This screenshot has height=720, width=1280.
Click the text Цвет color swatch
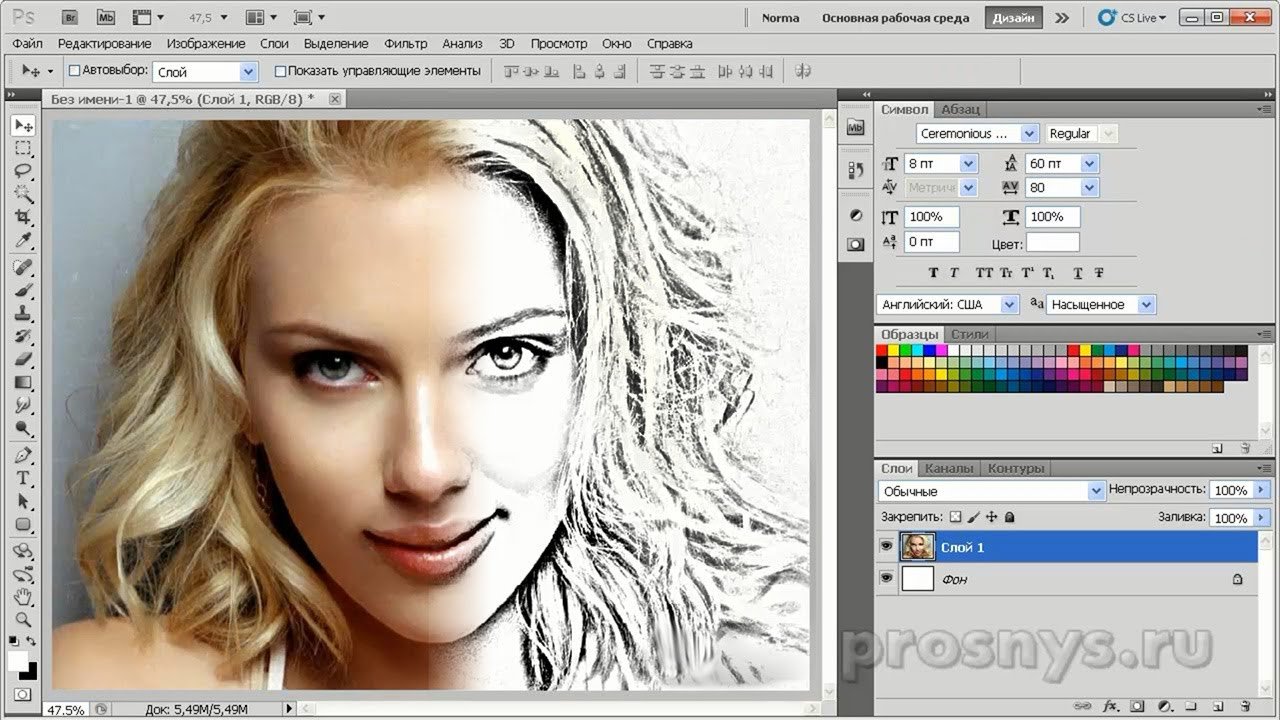tap(1052, 243)
